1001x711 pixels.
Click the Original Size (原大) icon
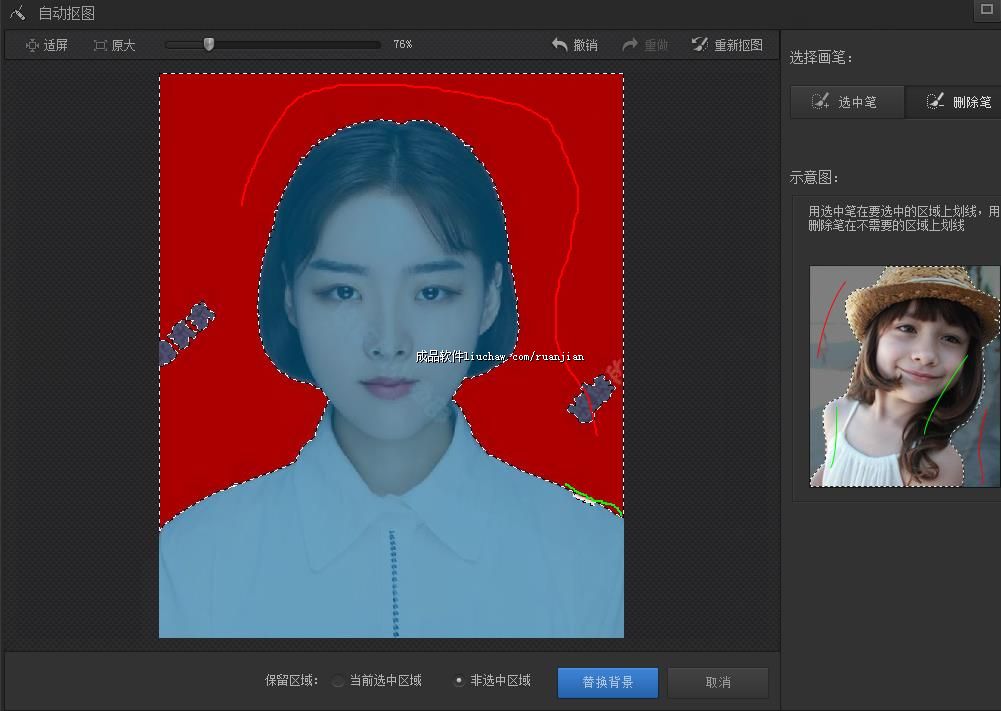tap(100, 45)
